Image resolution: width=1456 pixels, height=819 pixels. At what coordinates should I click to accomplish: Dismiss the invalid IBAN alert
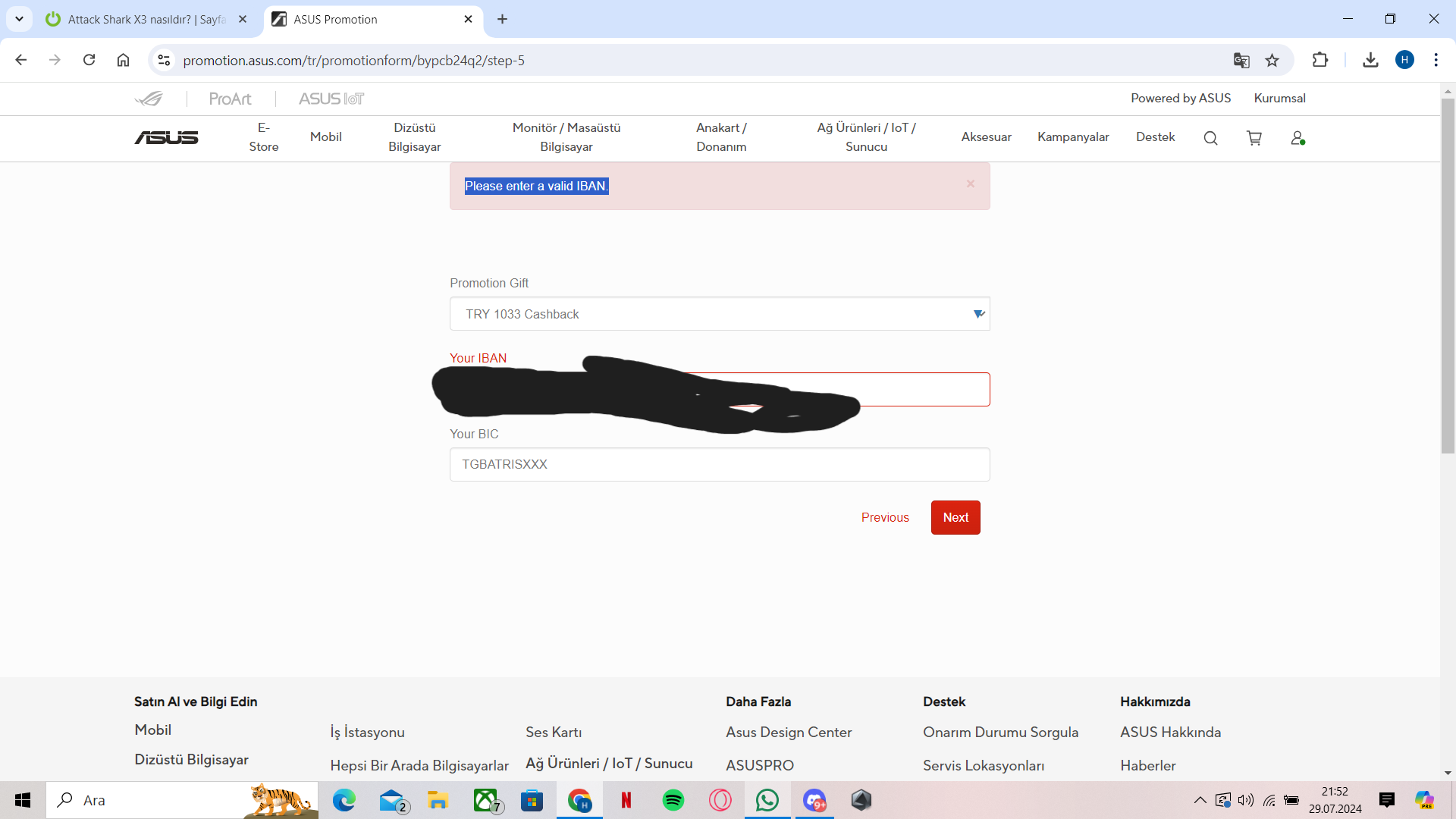971,184
